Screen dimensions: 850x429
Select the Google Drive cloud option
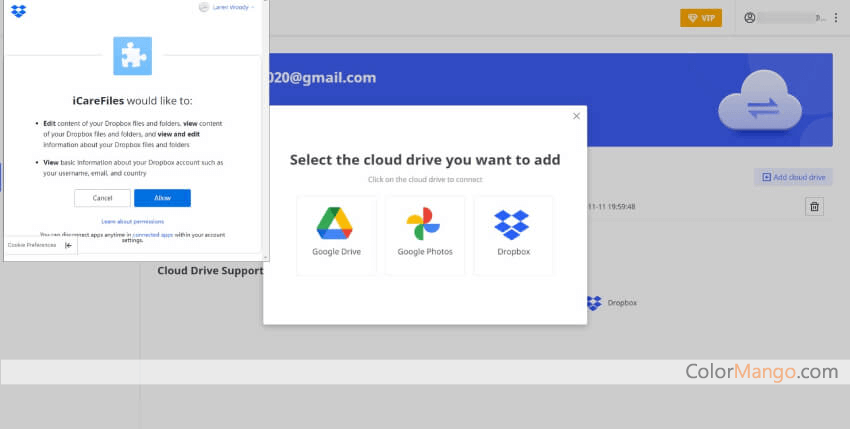(x=336, y=234)
